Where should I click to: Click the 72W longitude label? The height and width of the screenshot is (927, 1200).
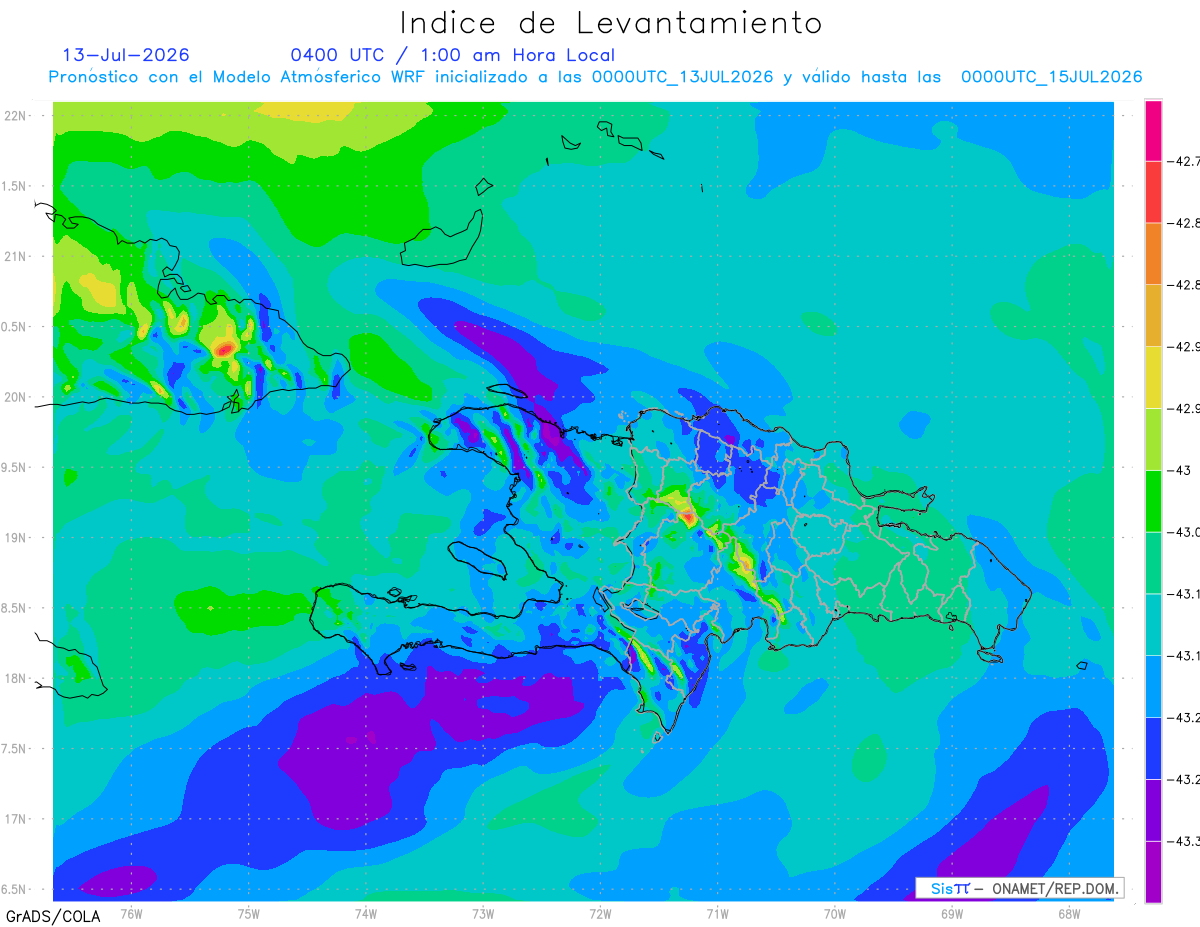(600, 913)
